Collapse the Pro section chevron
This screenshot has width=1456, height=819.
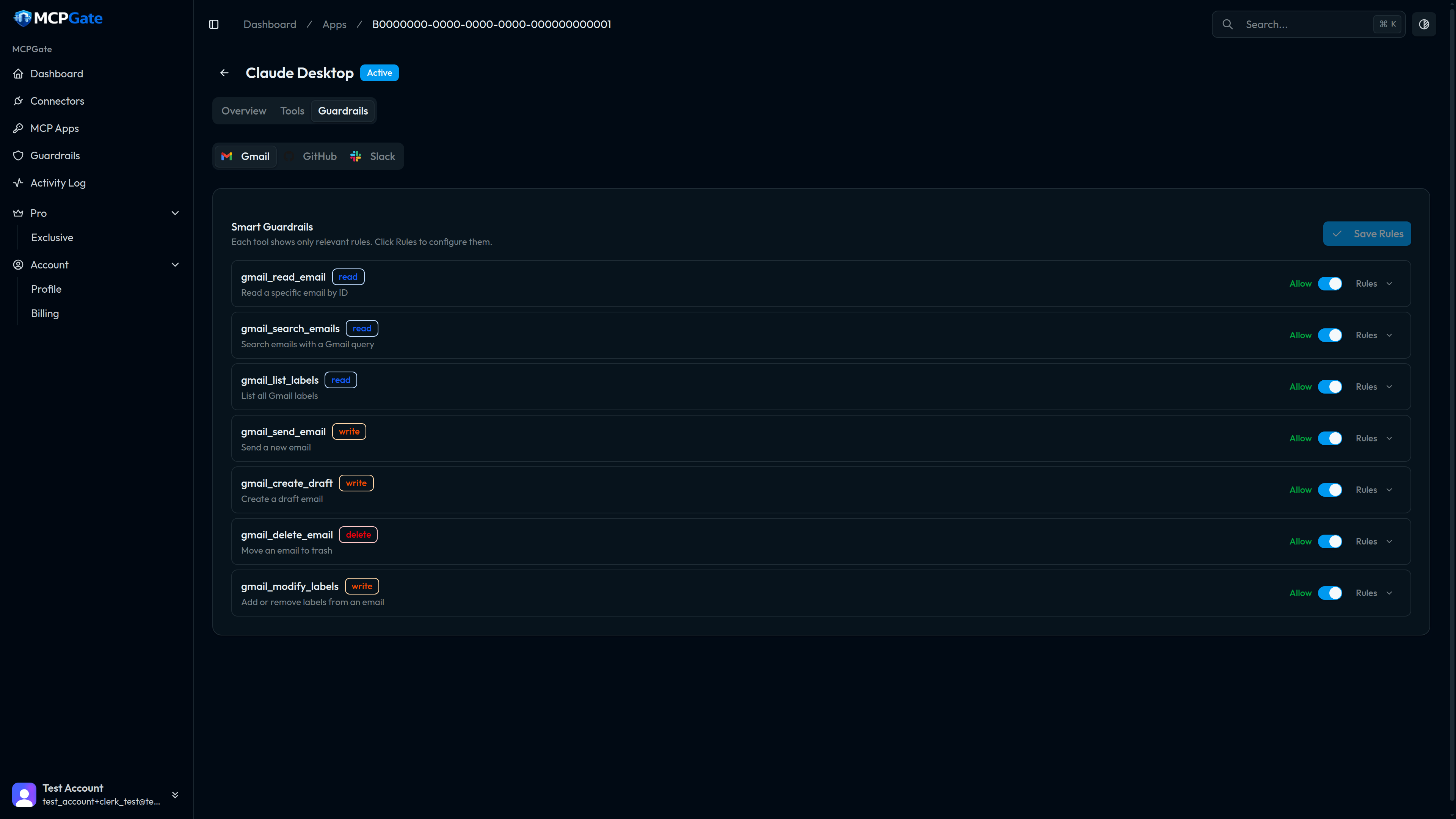tap(175, 213)
